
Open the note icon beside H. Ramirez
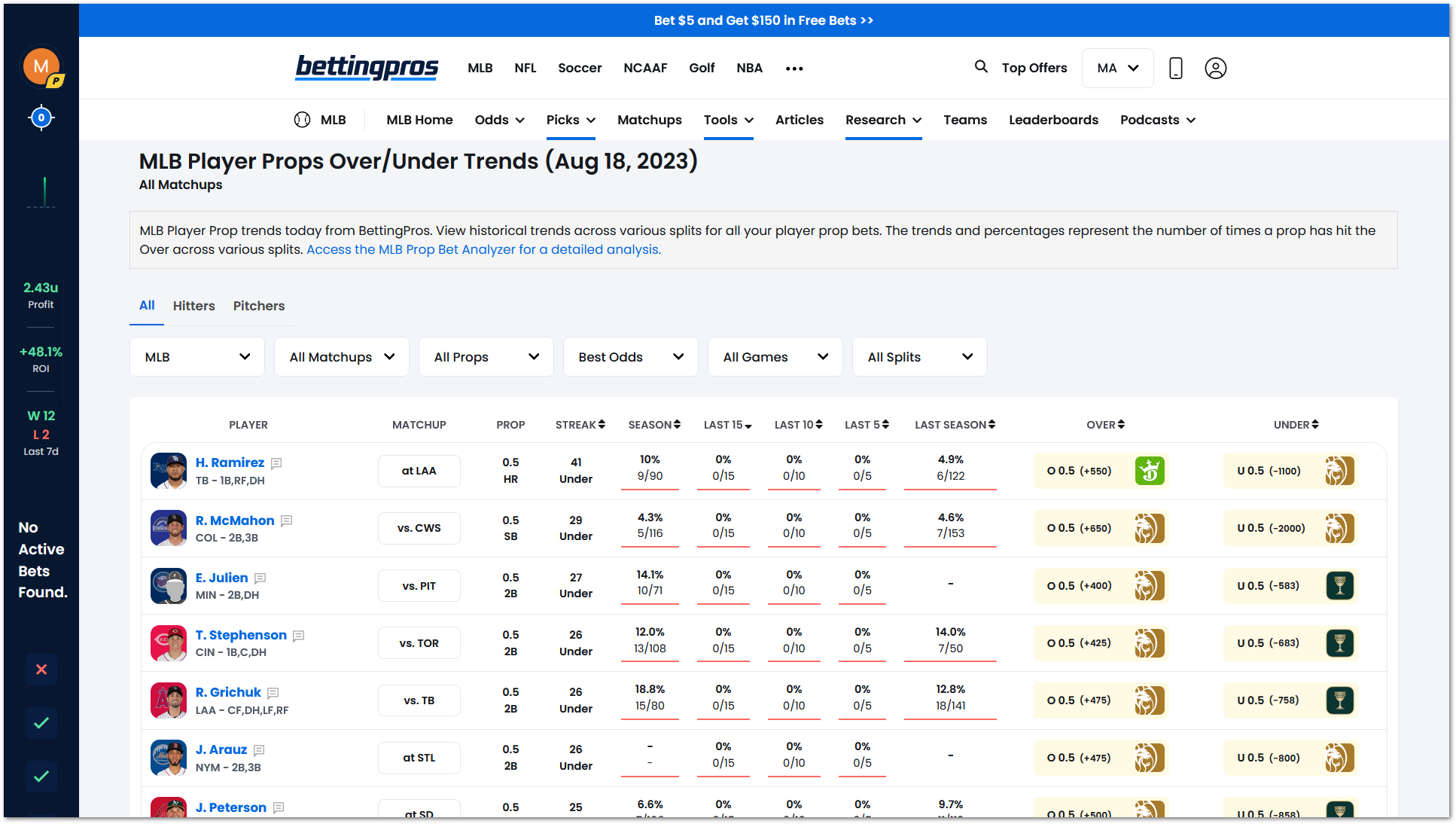(276, 463)
